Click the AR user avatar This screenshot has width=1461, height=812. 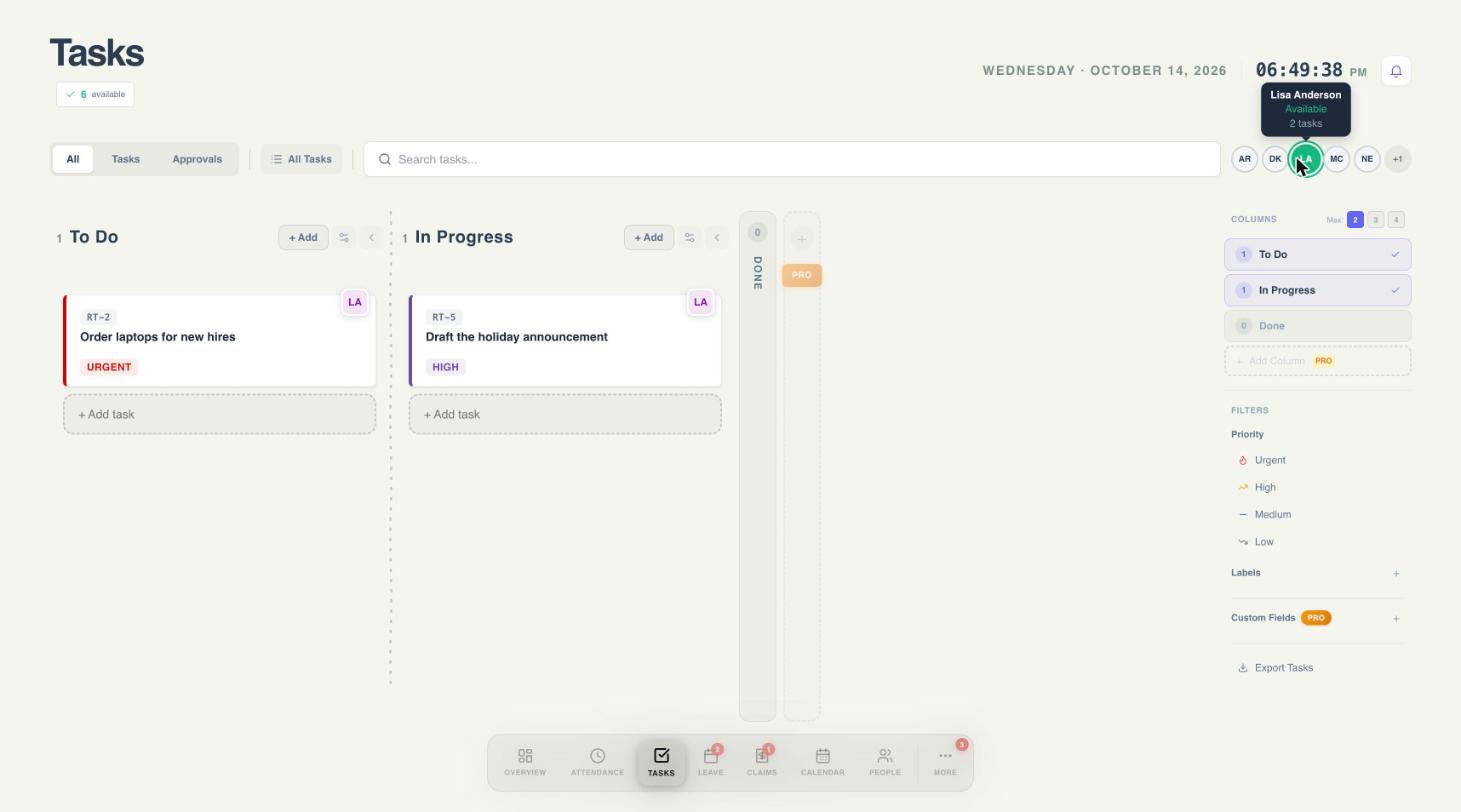(1244, 159)
